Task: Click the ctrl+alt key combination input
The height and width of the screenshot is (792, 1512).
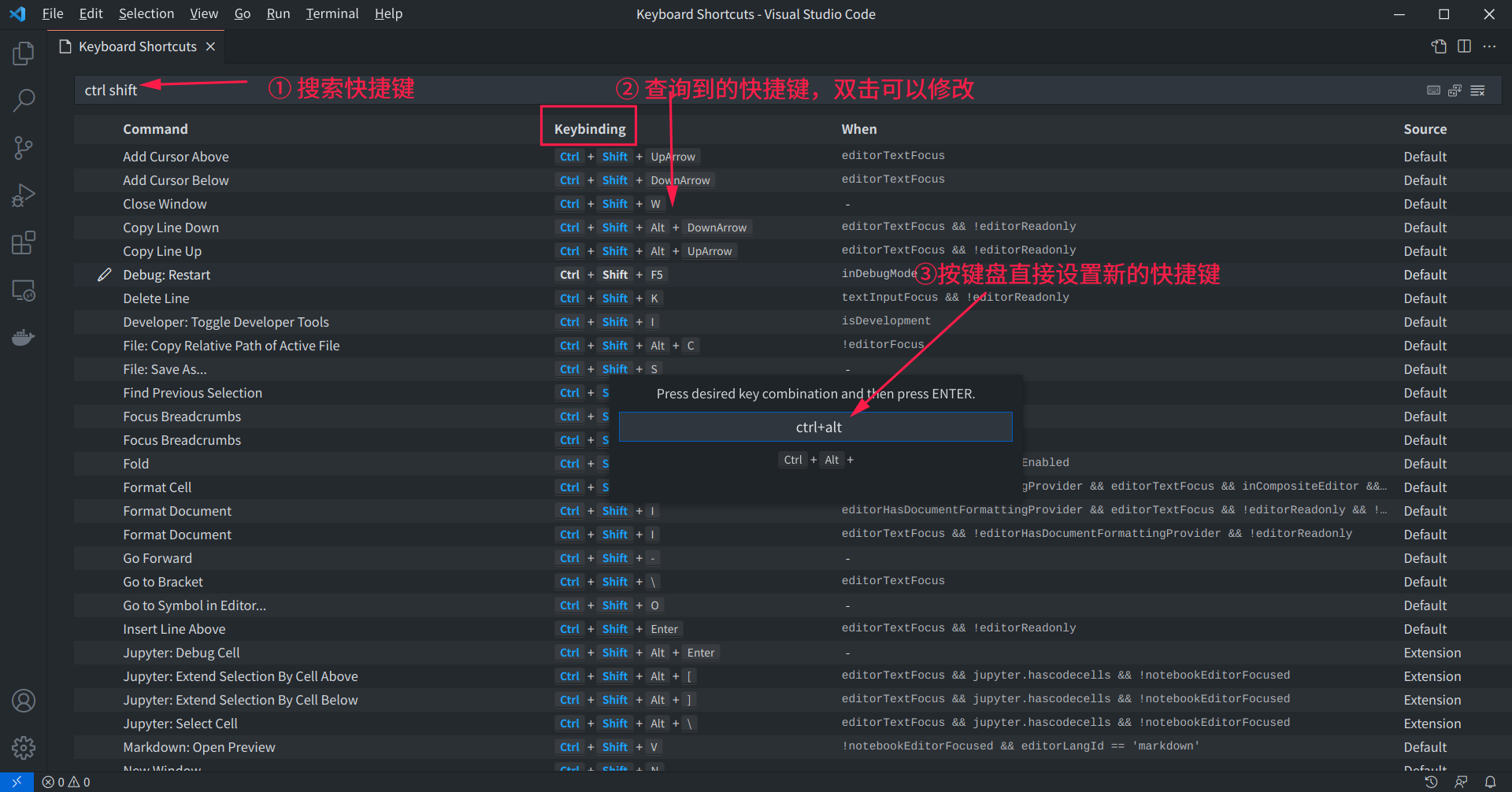Action: pos(816,427)
